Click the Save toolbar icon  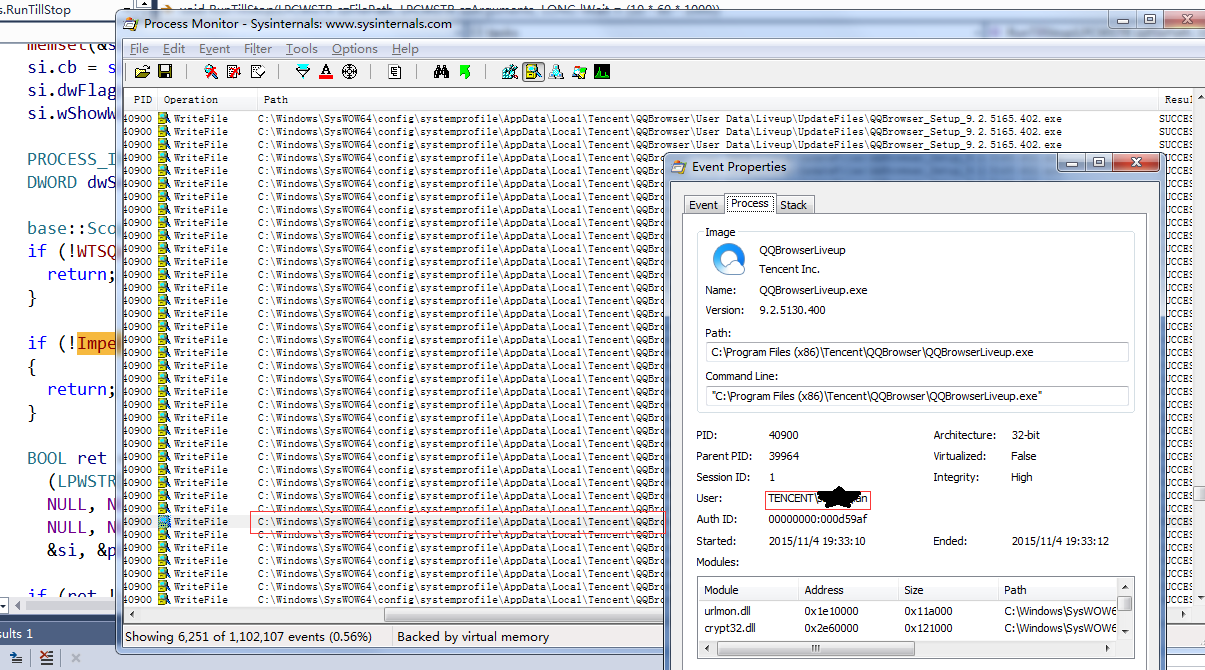pos(165,72)
